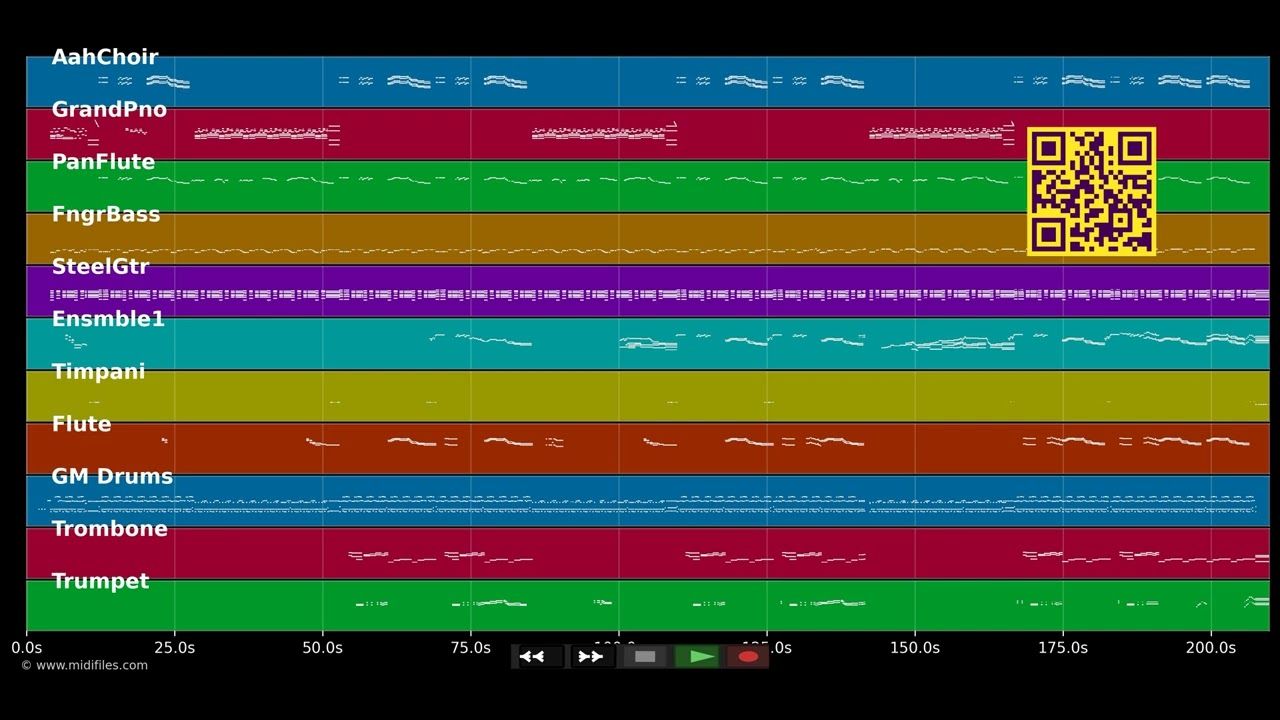
Task: Select the Flute track label
Action: (x=81, y=424)
